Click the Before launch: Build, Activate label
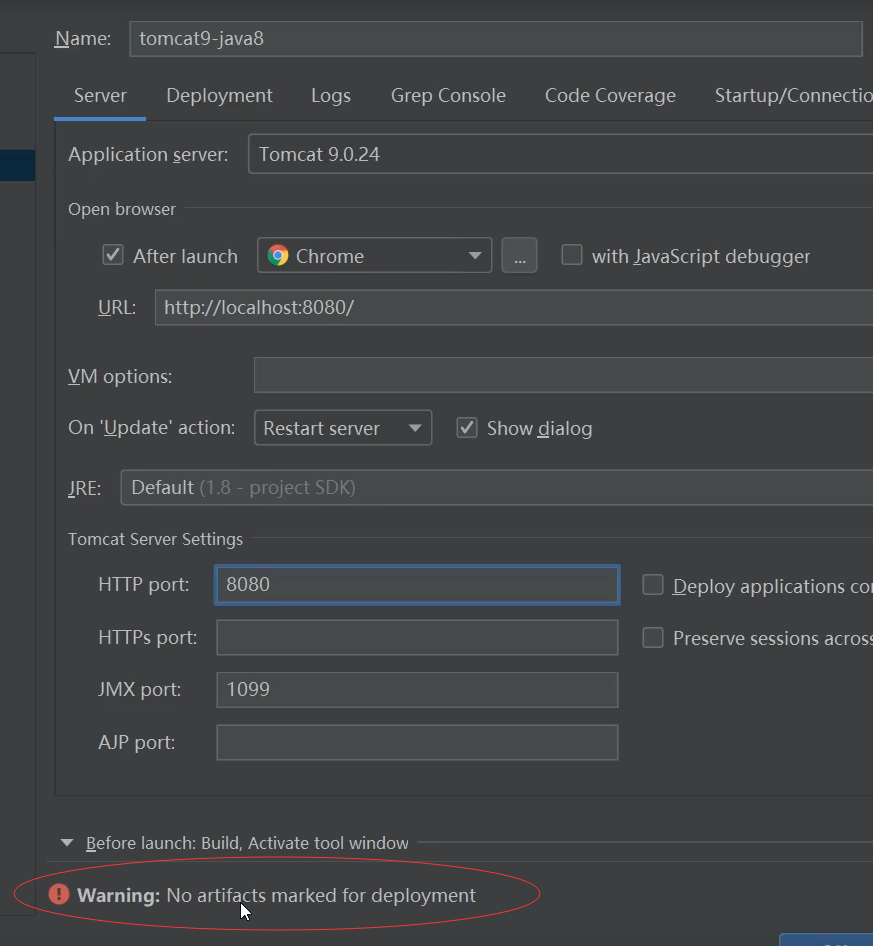This screenshot has width=873, height=946. point(247,843)
